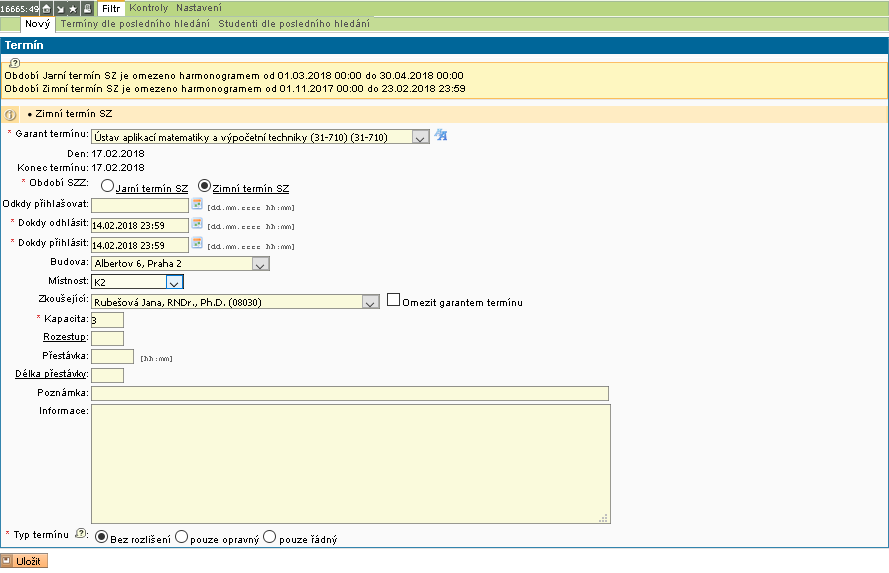Click into the Poznámka text field
This screenshot has height=573, width=889.
coord(349,393)
